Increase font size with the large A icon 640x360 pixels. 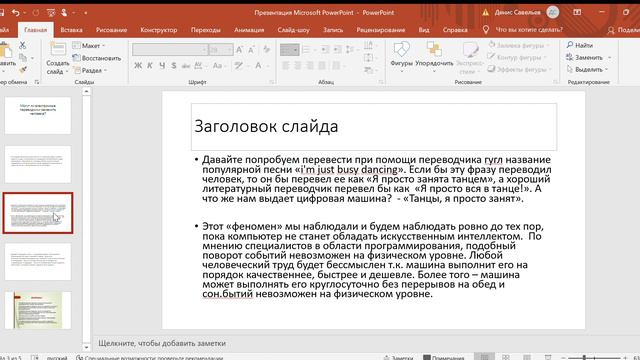(240, 50)
